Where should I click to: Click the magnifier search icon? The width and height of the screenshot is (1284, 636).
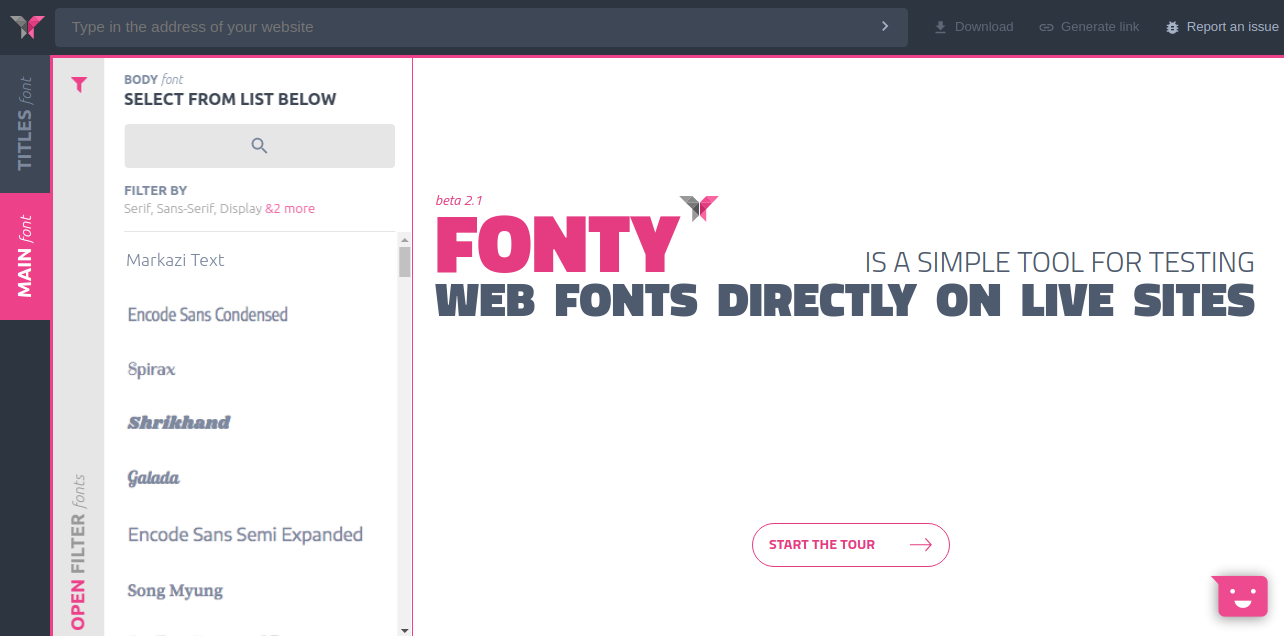pos(260,146)
